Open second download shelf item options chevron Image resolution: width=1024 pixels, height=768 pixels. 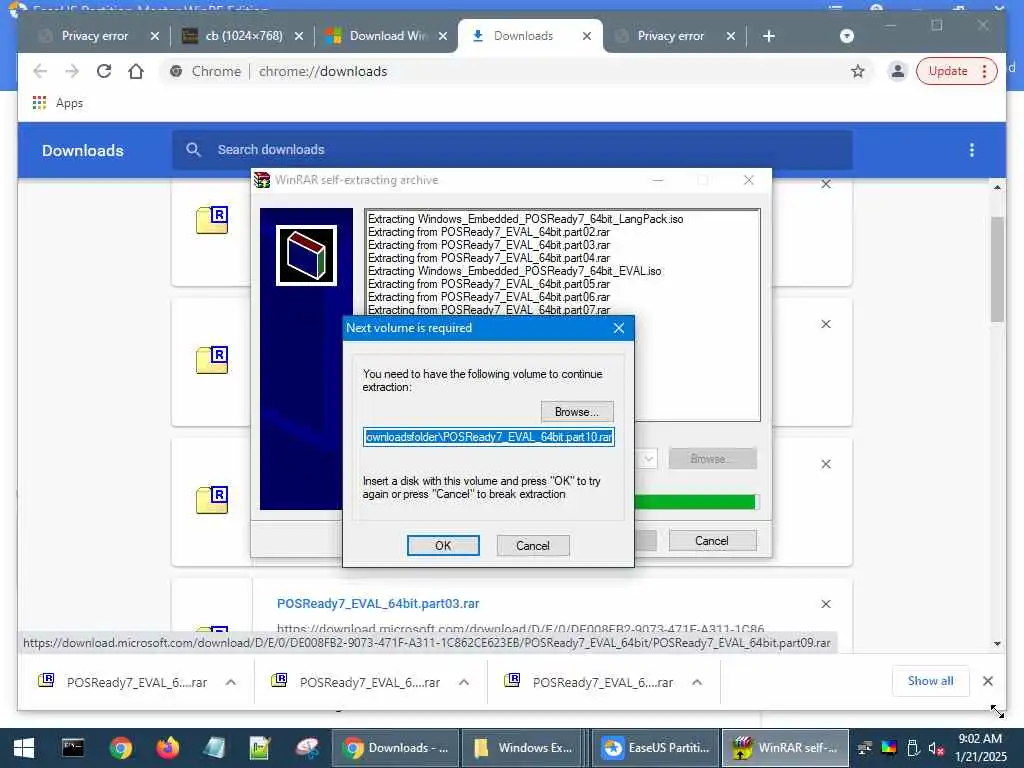(464, 682)
